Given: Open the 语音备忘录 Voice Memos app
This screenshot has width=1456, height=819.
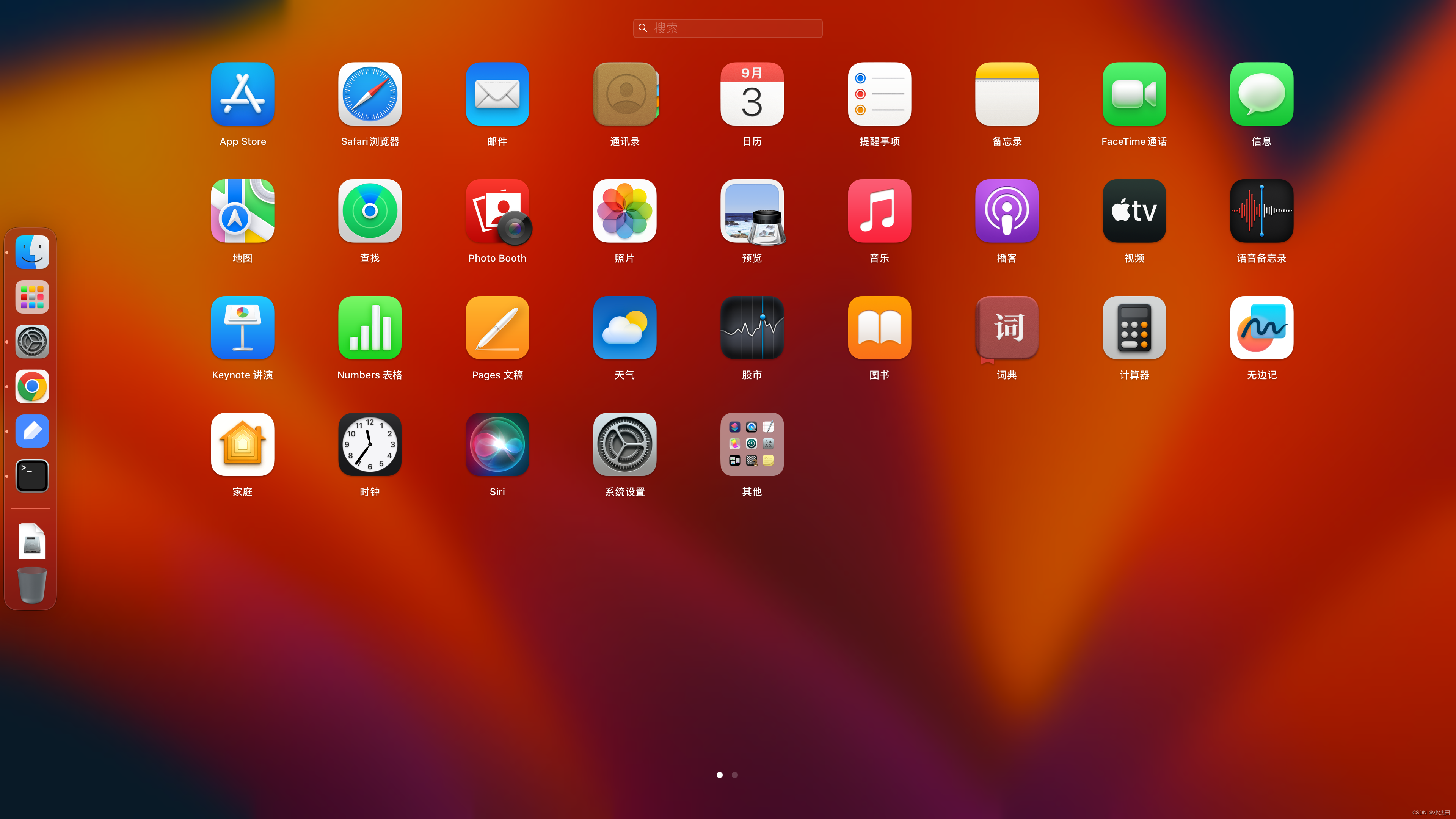Looking at the screenshot, I should (1261, 212).
